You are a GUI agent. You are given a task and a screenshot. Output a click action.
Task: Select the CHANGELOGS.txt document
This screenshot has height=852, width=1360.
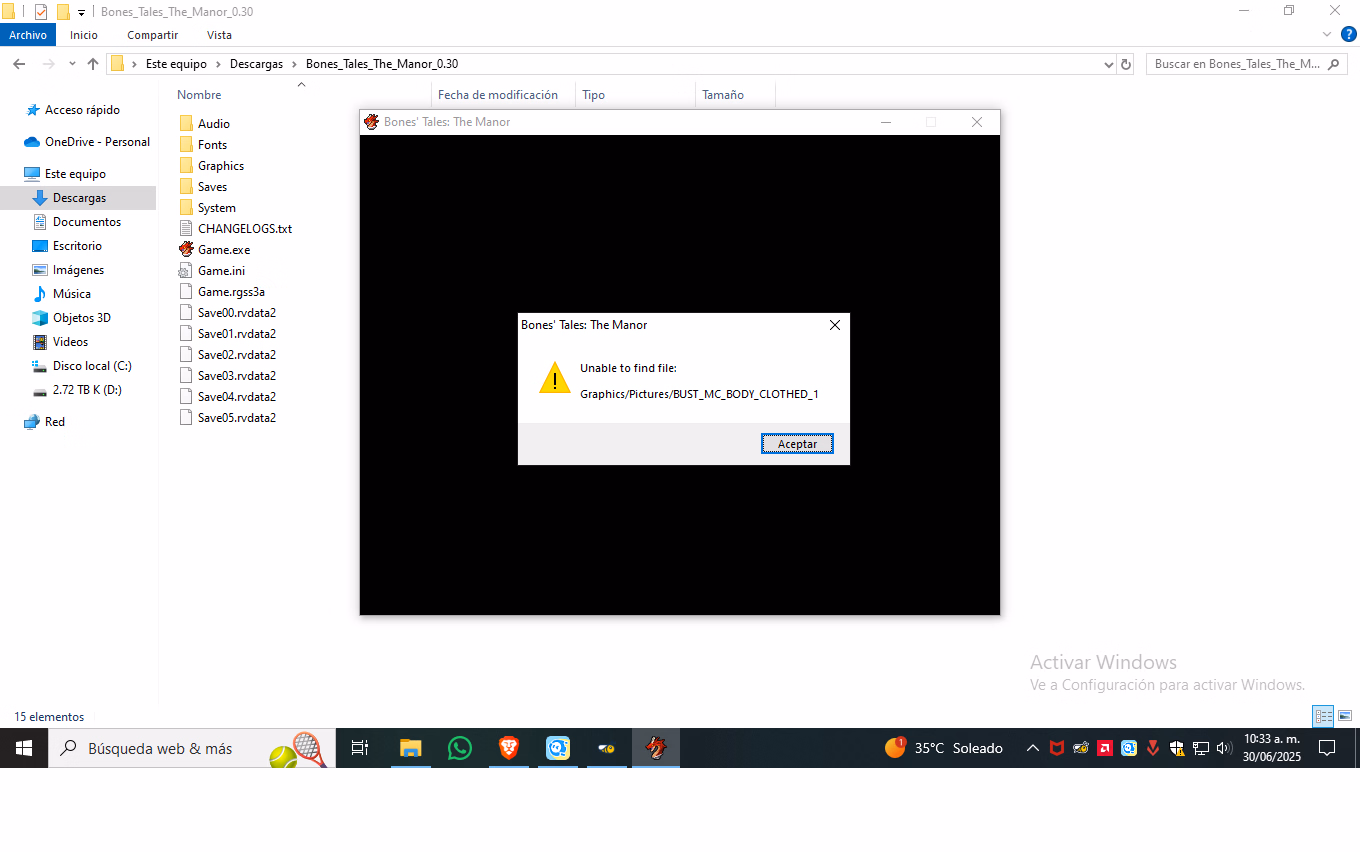tap(244, 229)
